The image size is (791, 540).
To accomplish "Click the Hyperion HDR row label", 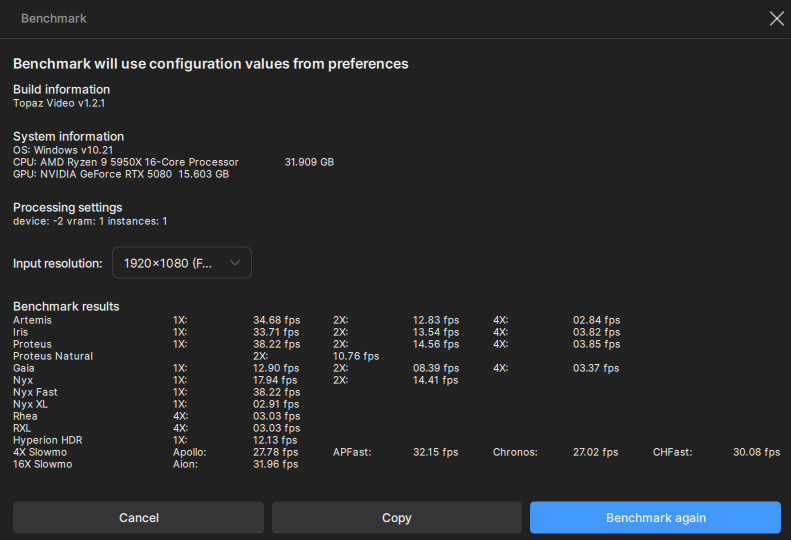I will tap(49, 440).
